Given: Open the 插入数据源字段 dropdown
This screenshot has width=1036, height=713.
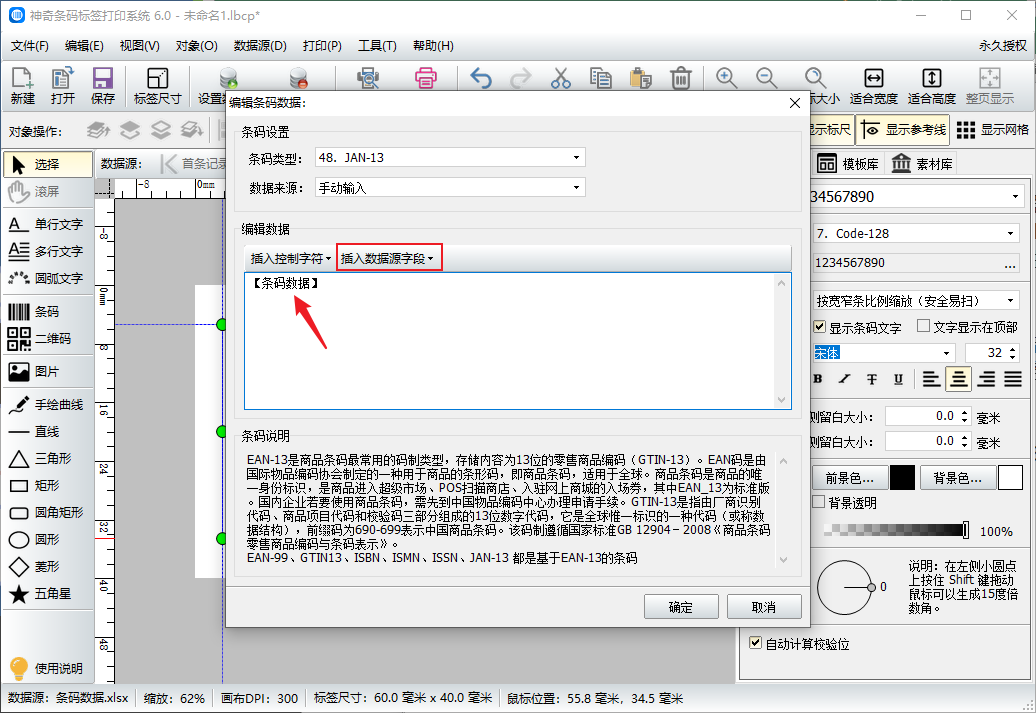Looking at the screenshot, I should 388,259.
